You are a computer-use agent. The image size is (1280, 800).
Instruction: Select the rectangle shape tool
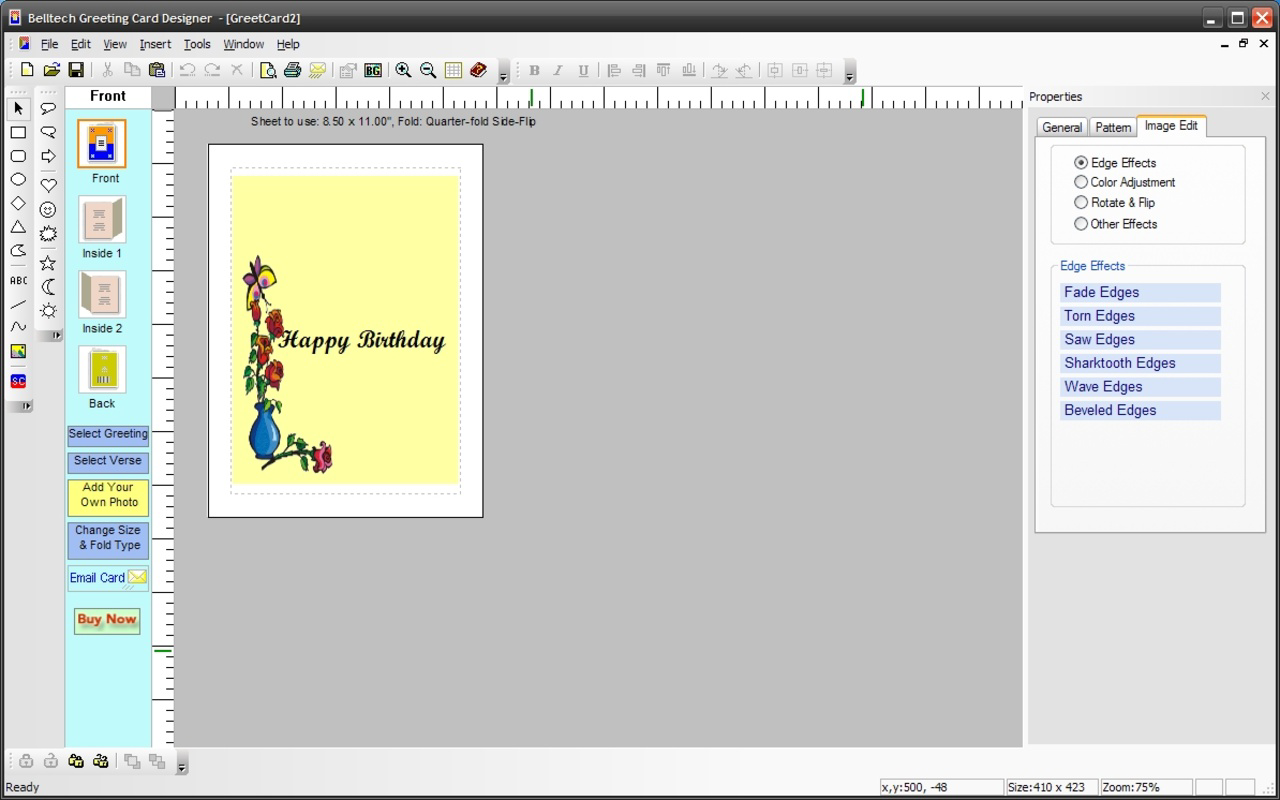point(18,132)
